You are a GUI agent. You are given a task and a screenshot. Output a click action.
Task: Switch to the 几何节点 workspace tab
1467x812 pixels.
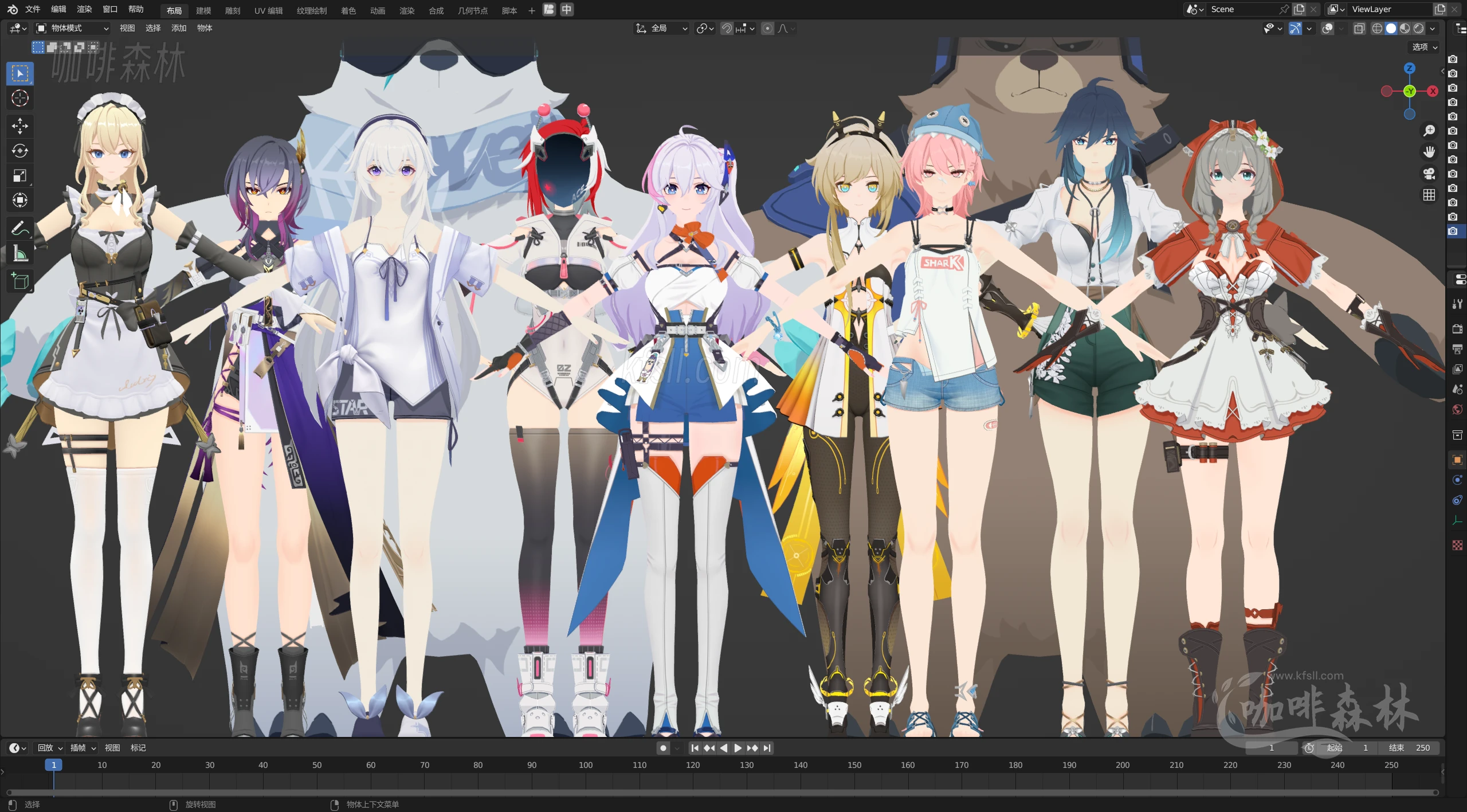pos(473,10)
